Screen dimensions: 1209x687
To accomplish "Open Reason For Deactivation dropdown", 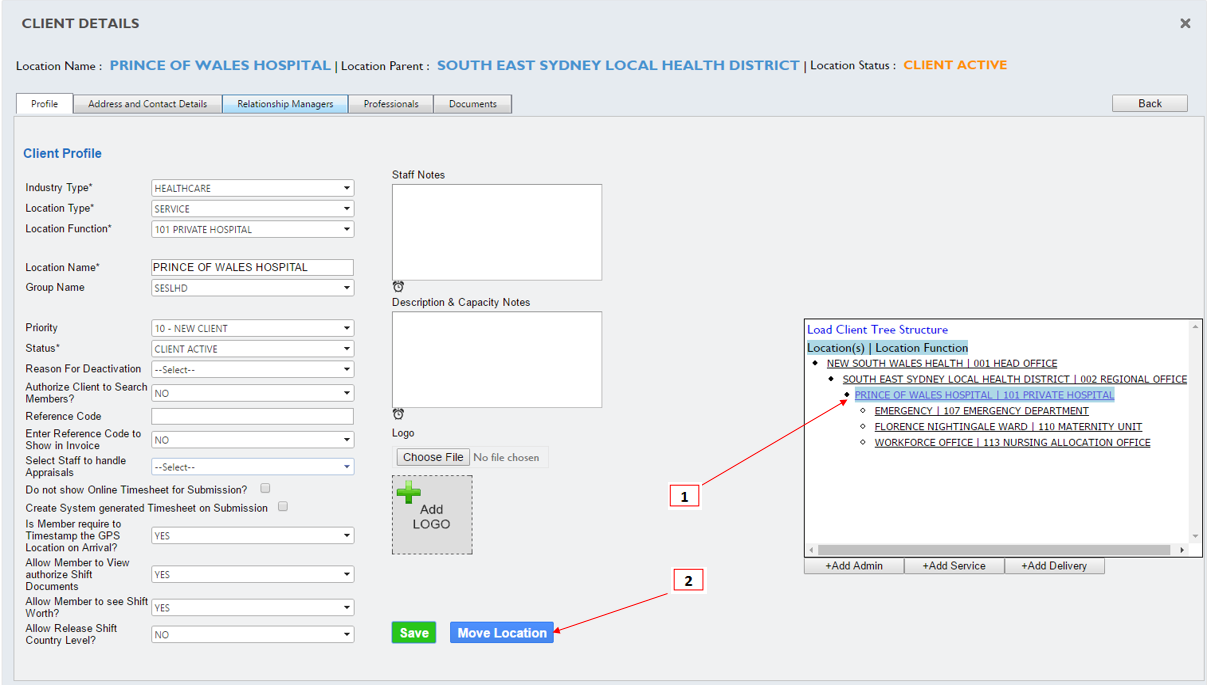I will [253, 369].
